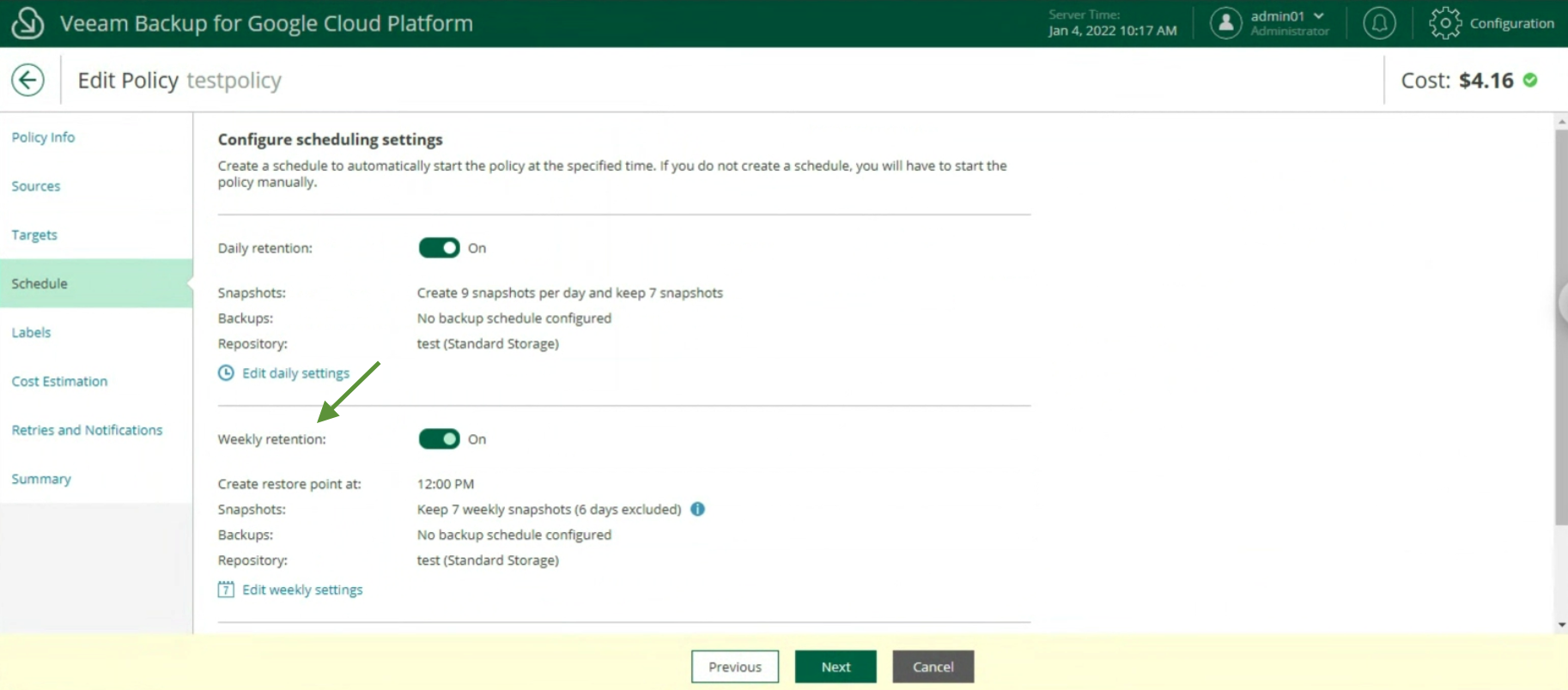The width and height of the screenshot is (1568, 690).
Task: Cancel the policy editing
Action: click(933, 667)
